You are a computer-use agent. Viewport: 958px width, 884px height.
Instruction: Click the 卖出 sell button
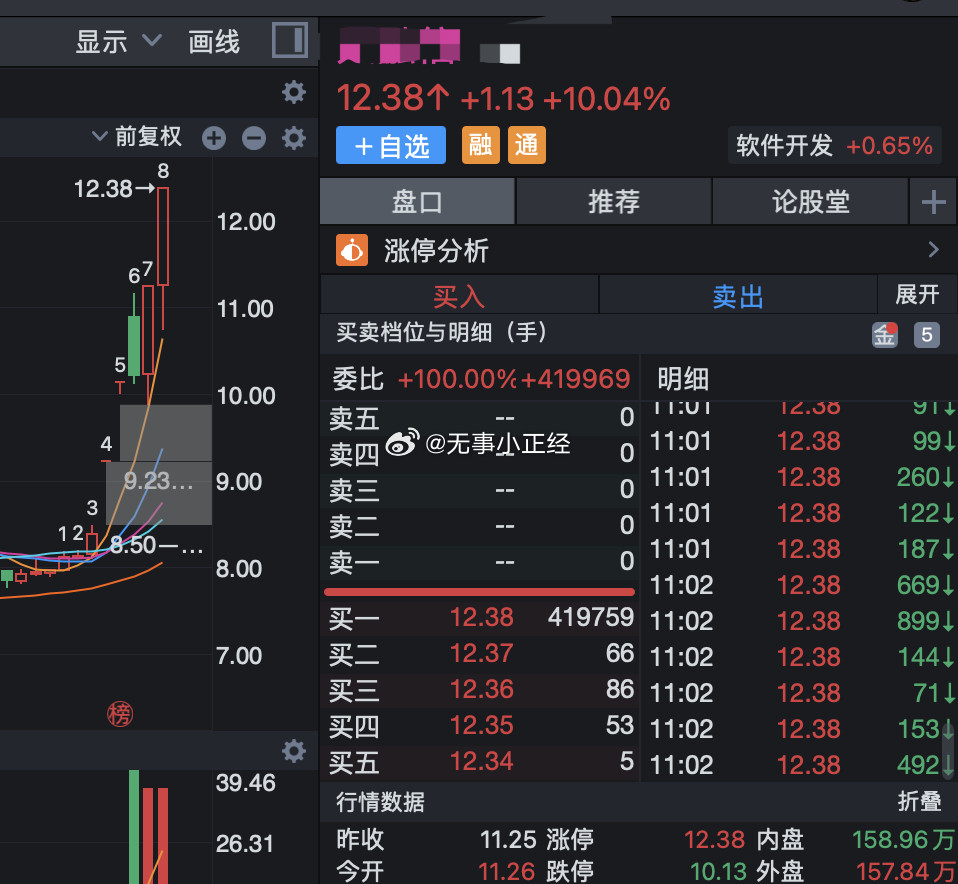[x=738, y=296]
